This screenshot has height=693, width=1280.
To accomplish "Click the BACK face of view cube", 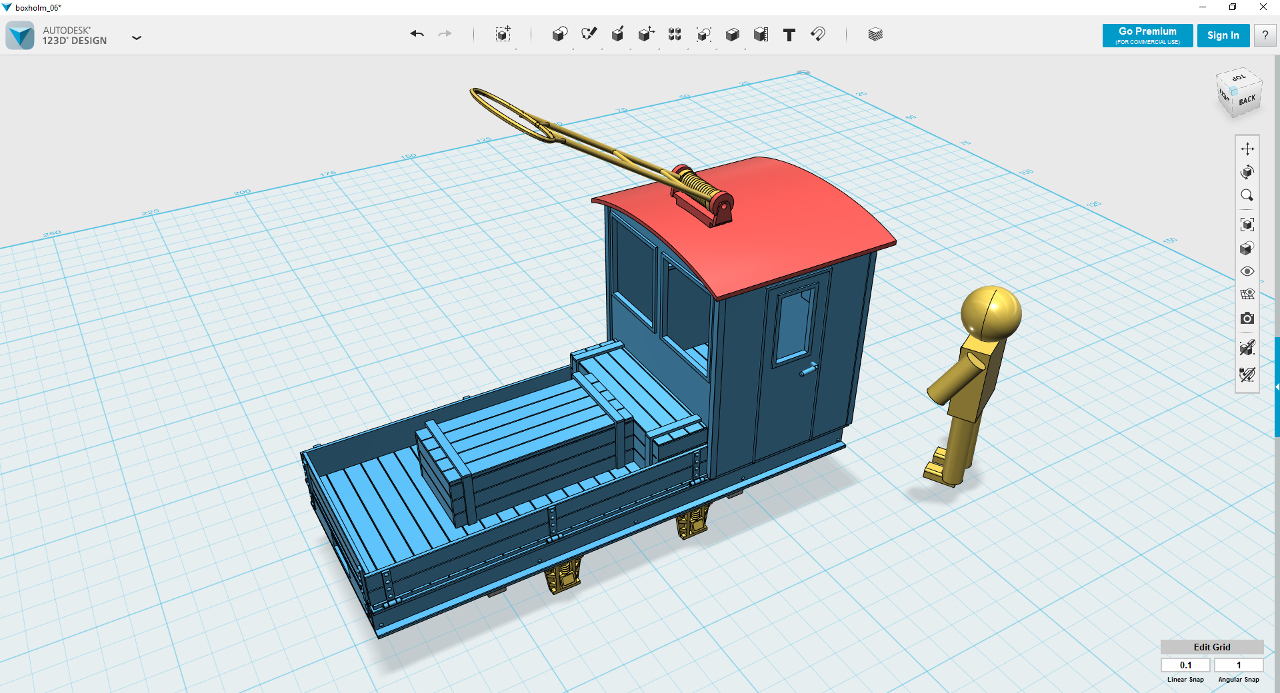I will 1247,99.
